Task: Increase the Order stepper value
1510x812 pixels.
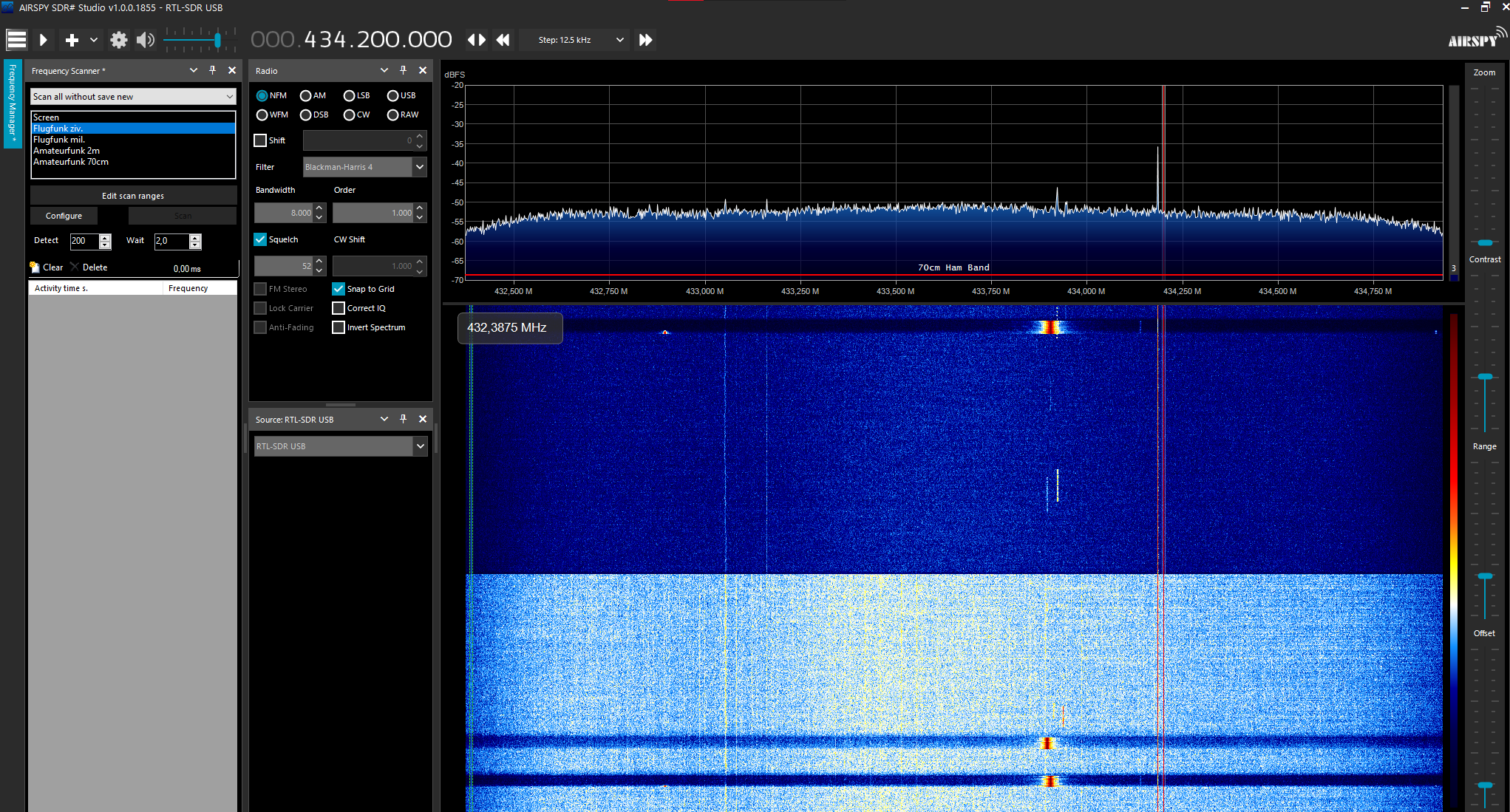Action: (420, 208)
